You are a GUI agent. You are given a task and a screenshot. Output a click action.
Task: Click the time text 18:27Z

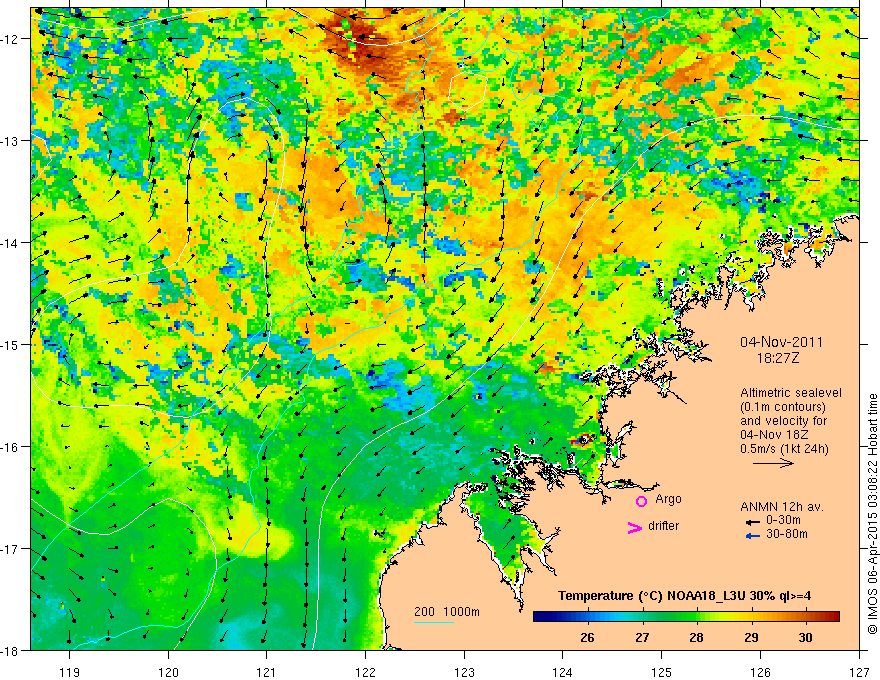point(778,358)
